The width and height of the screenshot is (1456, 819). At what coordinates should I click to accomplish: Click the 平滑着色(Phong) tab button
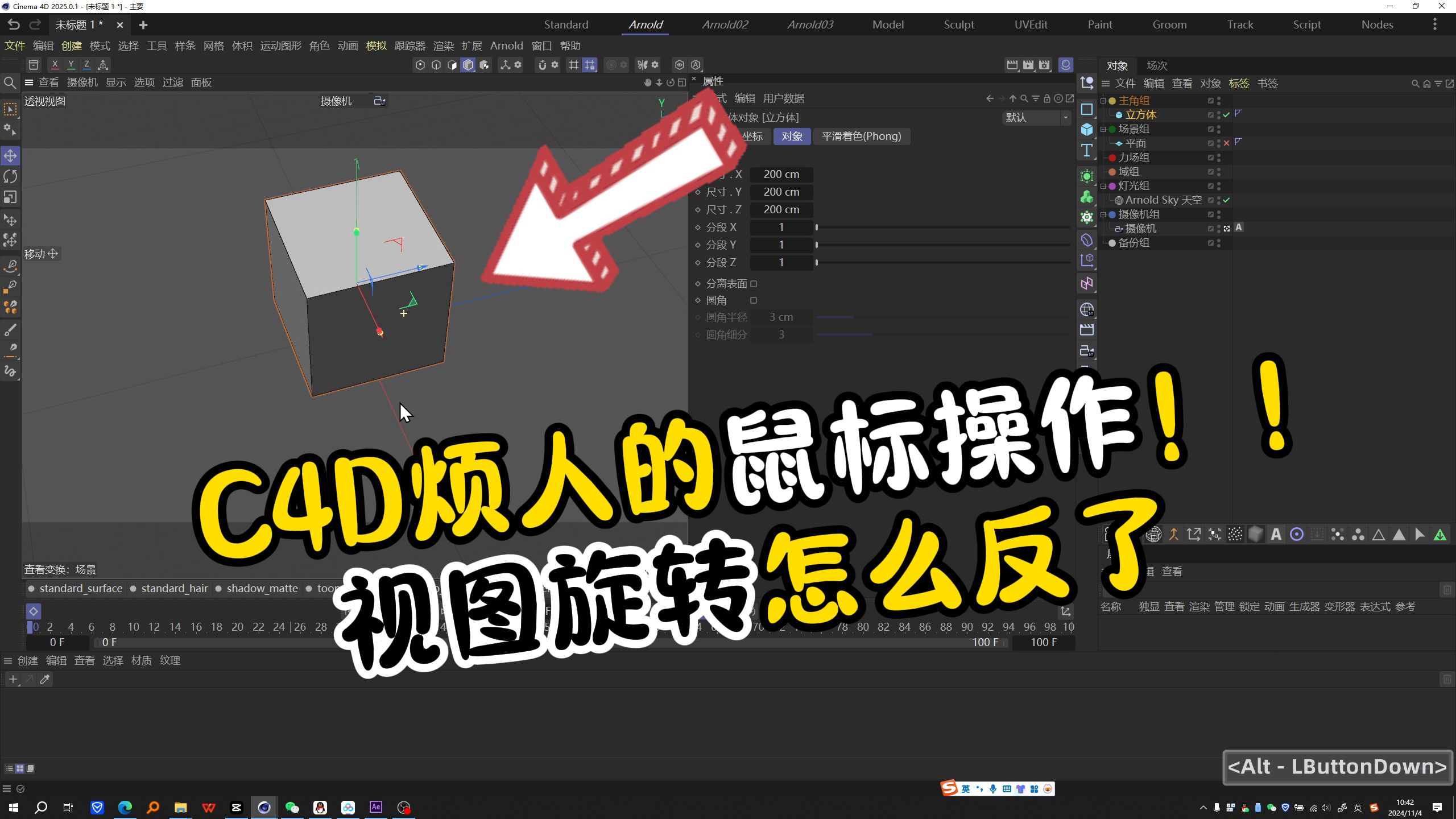tap(861, 136)
